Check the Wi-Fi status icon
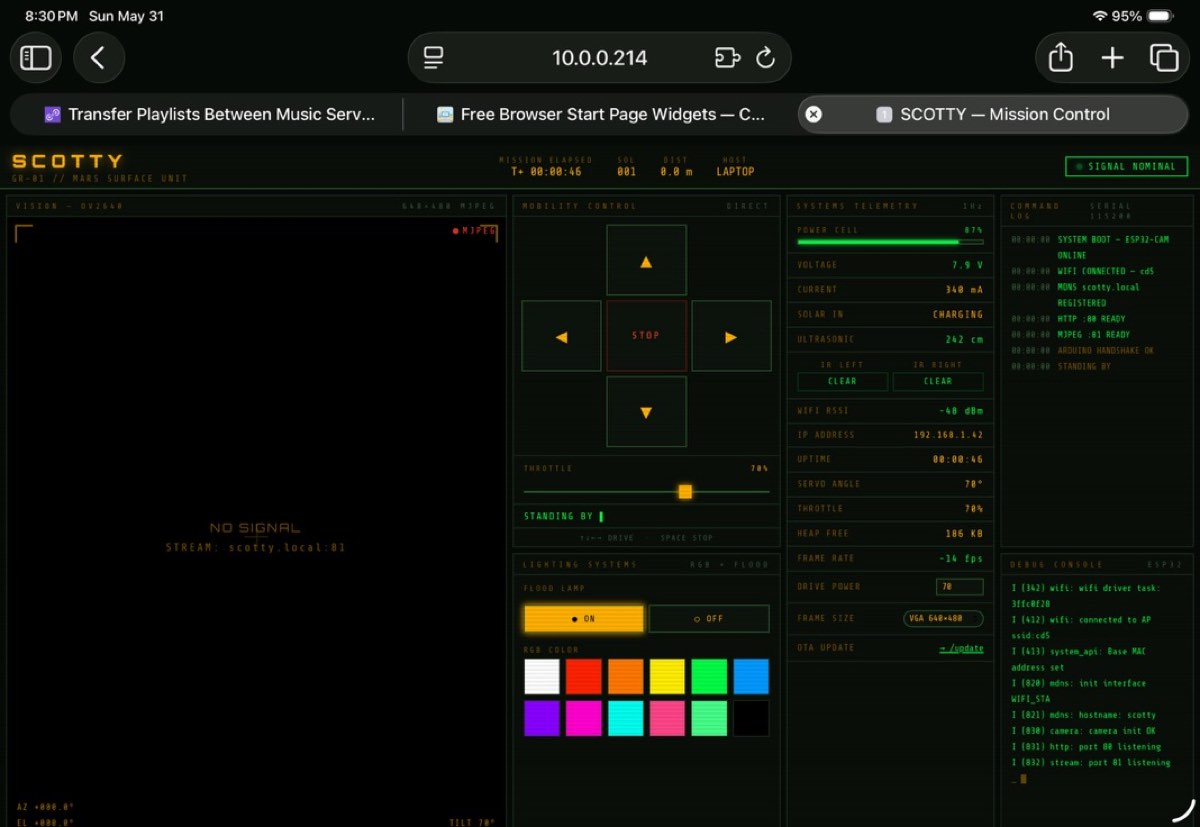1200x827 pixels. (x=1100, y=16)
